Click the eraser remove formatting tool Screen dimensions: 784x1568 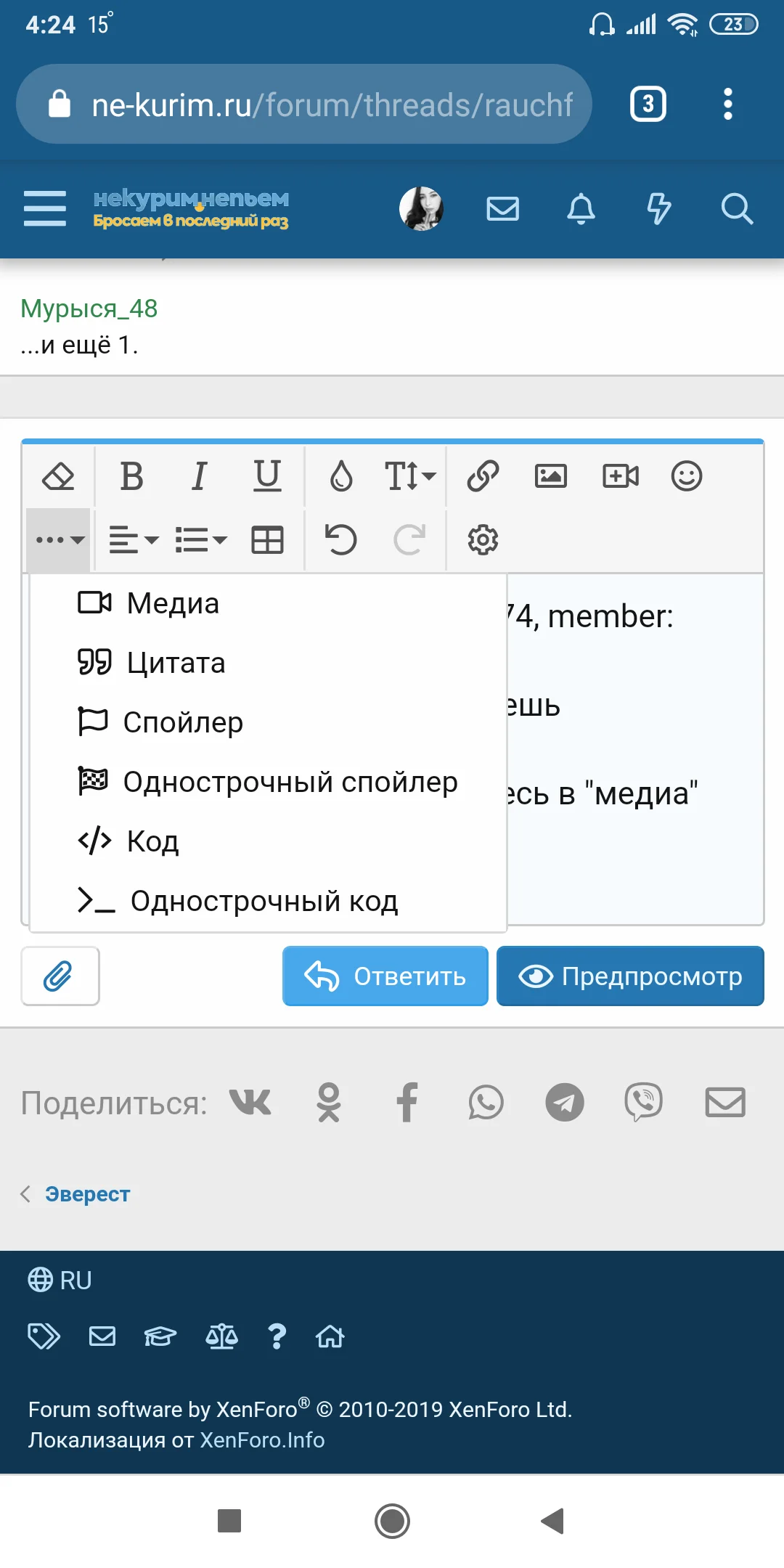[x=59, y=477]
